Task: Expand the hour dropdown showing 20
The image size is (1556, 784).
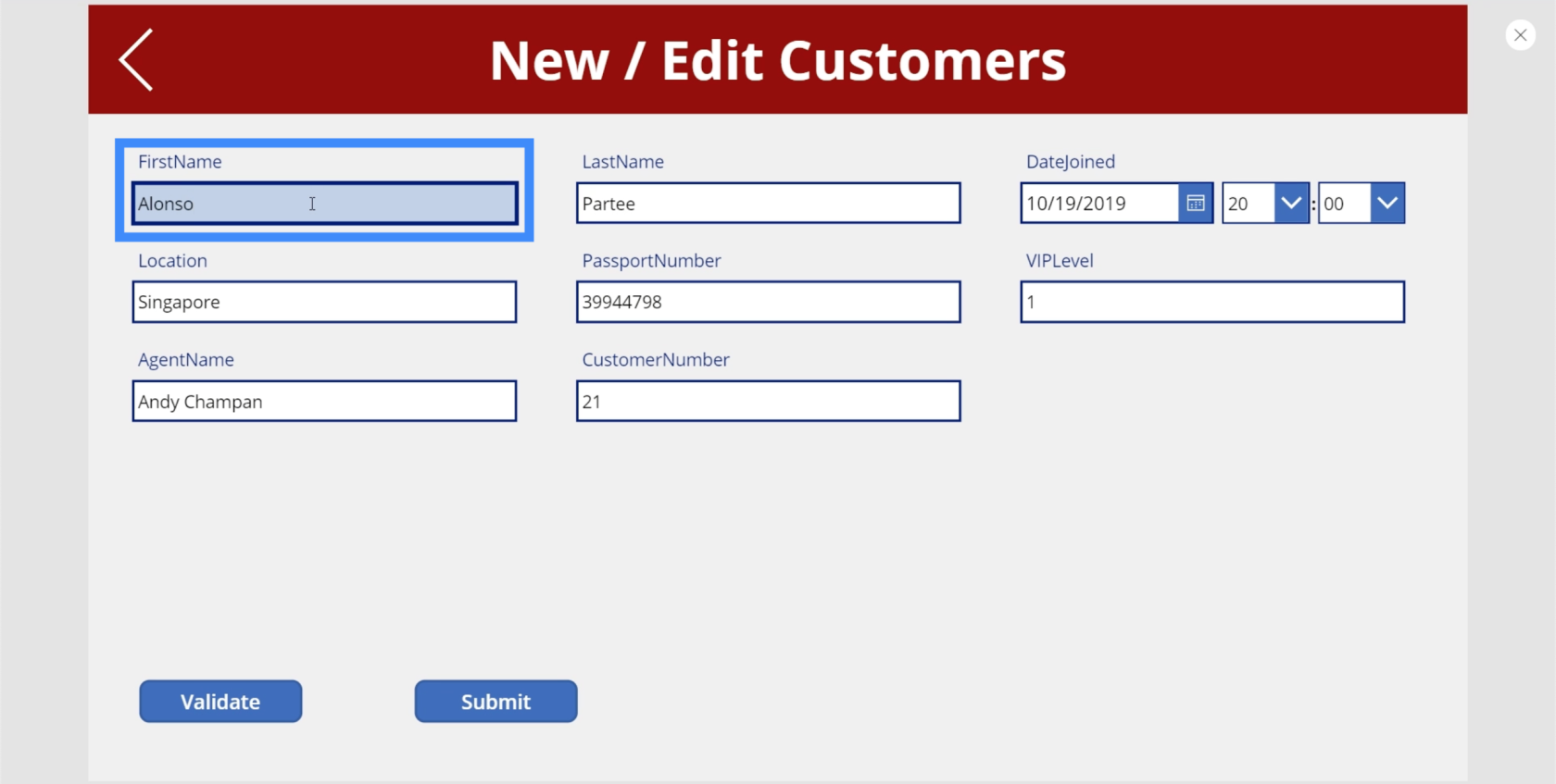Action: [1291, 204]
